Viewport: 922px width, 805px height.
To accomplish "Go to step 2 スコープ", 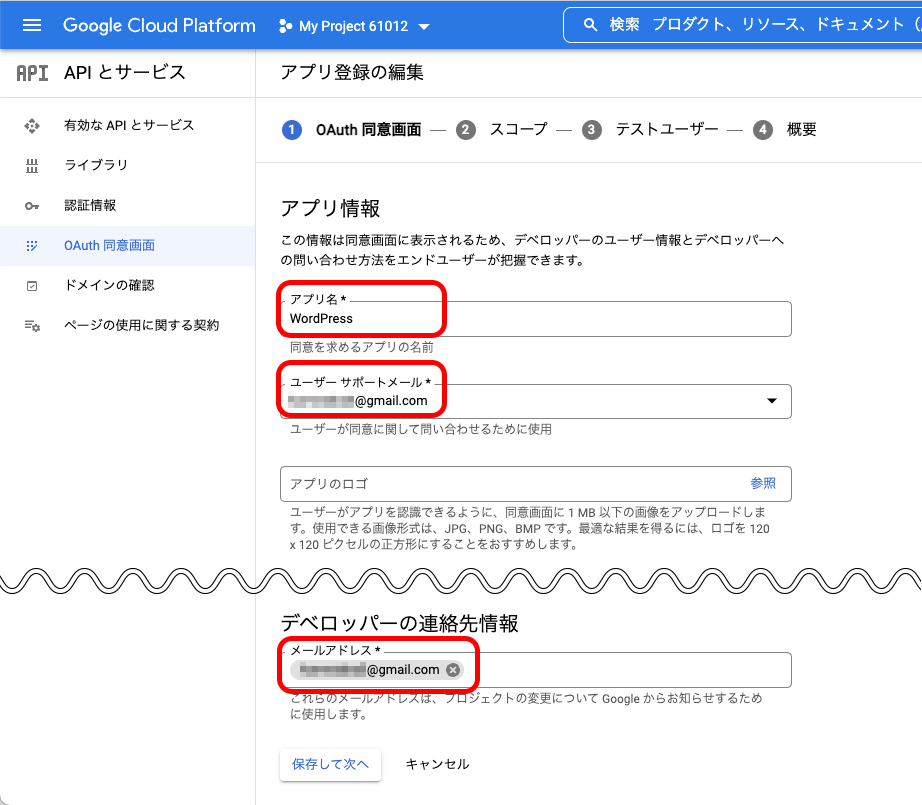I will [506, 129].
